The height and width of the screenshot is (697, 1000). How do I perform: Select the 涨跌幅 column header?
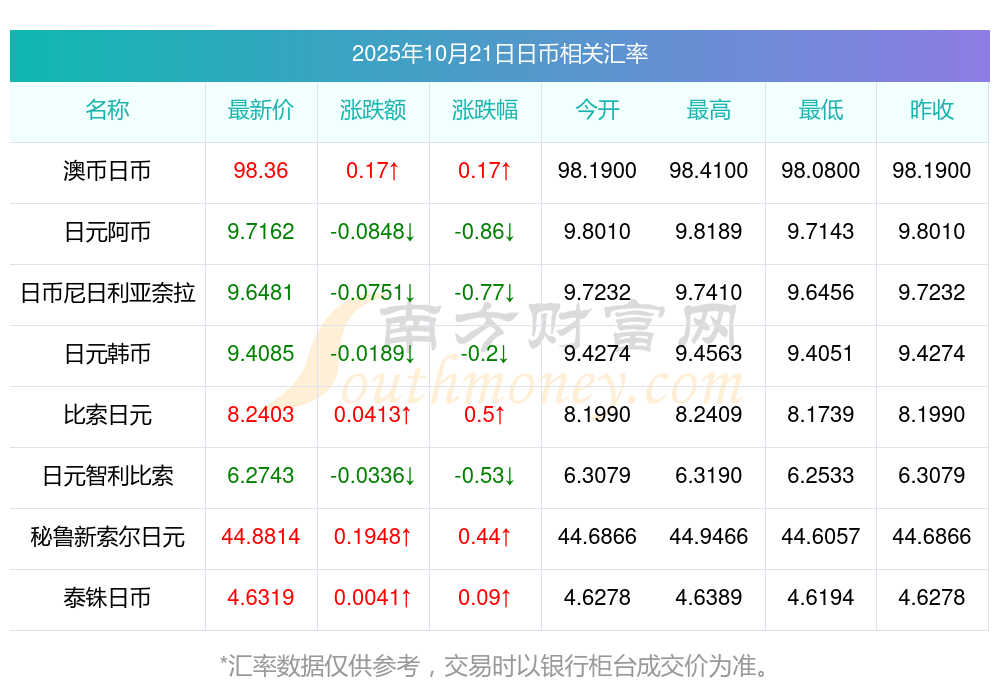(485, 110)
